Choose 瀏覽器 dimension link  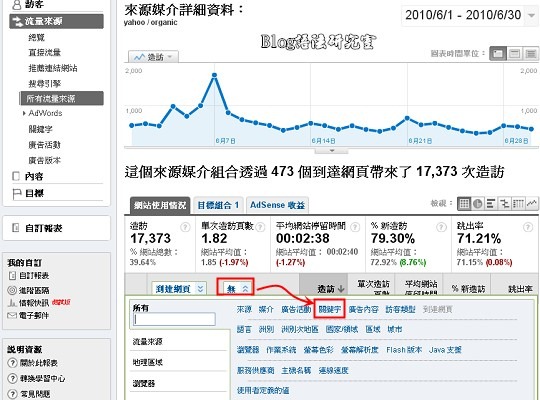(248, 350)
